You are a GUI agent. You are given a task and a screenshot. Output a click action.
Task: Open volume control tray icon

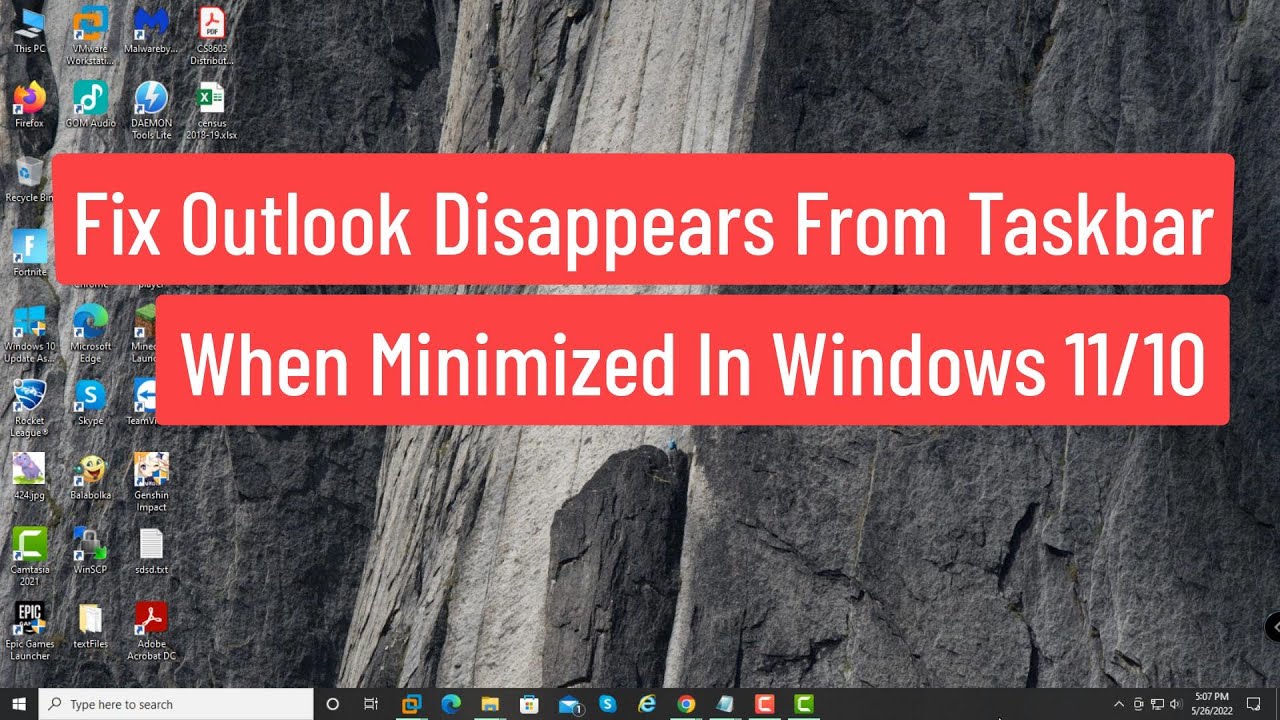click(x=1175, y=704)
